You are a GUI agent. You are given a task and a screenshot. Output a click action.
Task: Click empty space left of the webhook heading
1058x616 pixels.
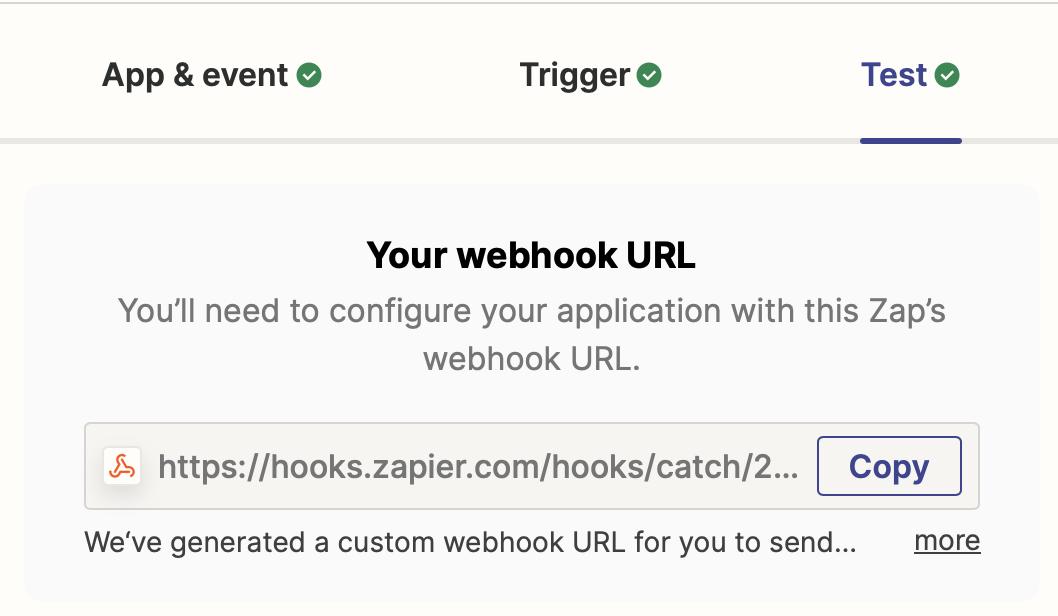pos(196,256)
